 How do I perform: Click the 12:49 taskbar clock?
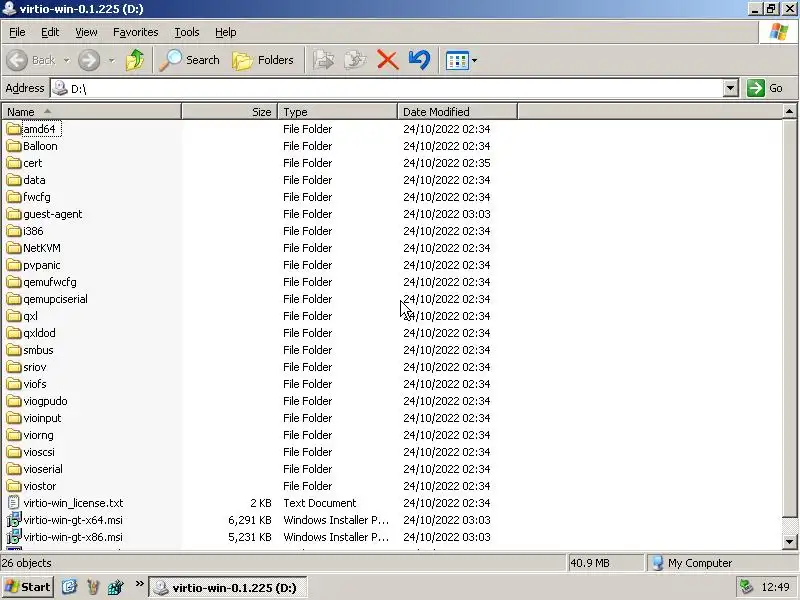[x=775, y=587]
